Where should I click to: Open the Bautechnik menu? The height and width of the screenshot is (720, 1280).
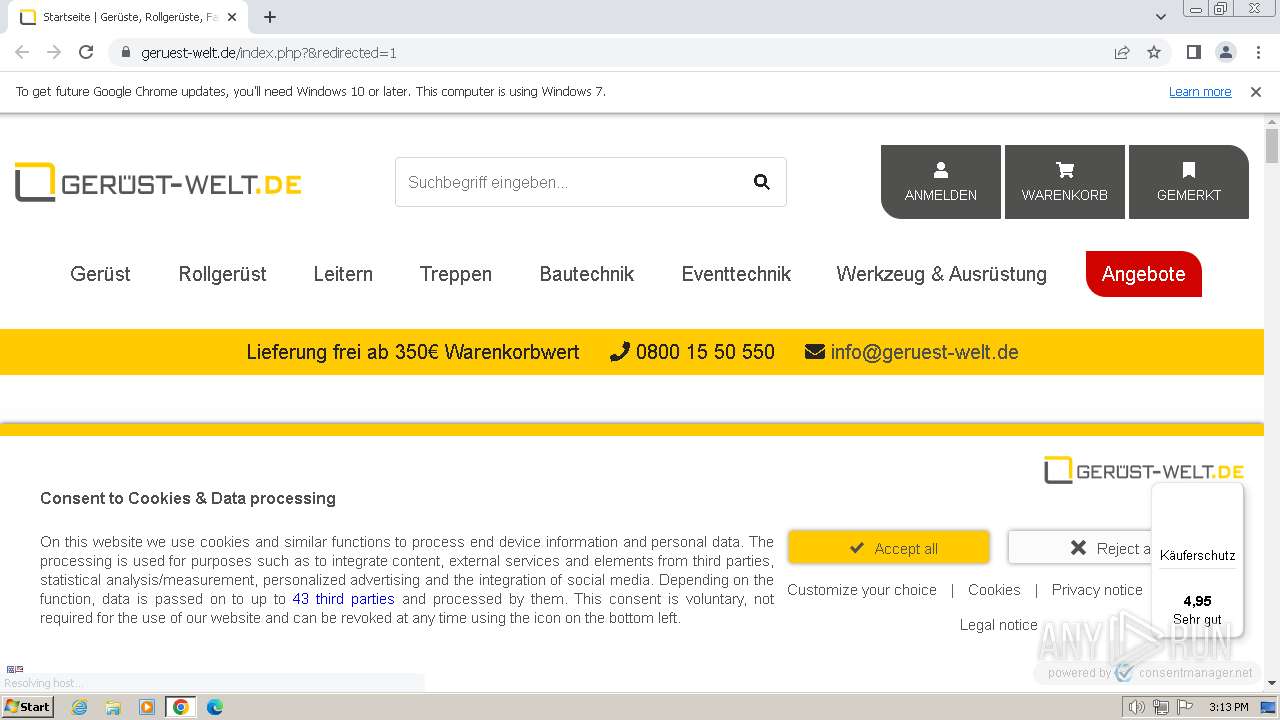[587, 274]
